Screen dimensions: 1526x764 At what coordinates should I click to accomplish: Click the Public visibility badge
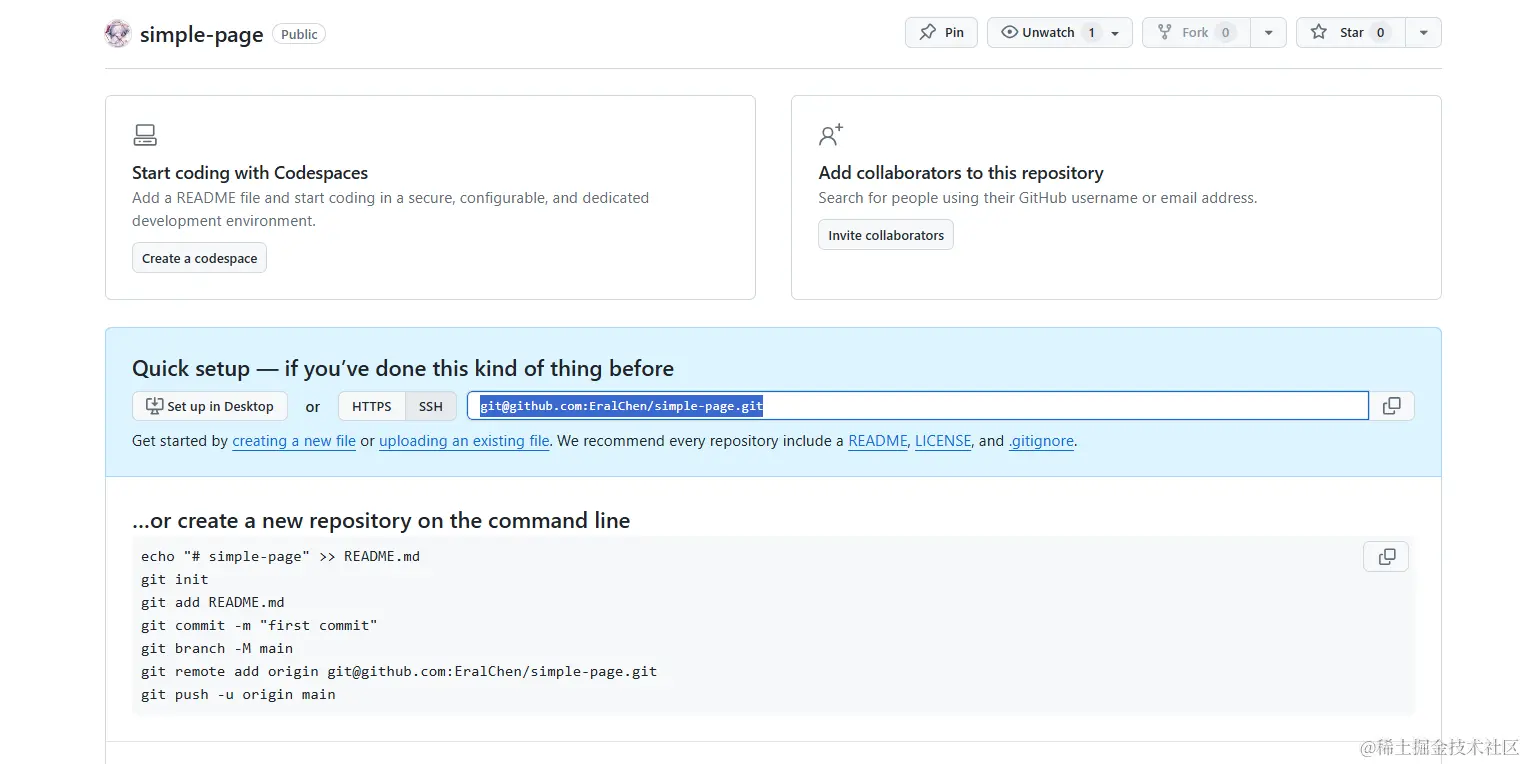click(299, 34)
